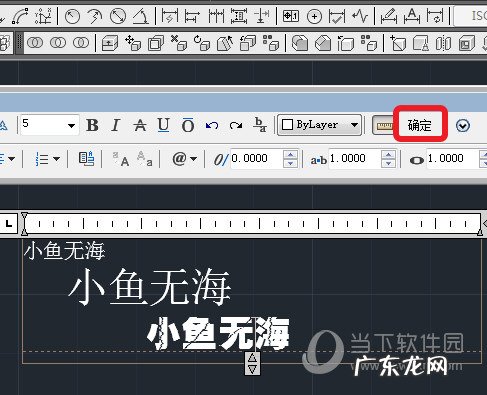Increase tracking value with spinner up arrow
The width and height of the screenshot is (487, 395).
(388, 155)
